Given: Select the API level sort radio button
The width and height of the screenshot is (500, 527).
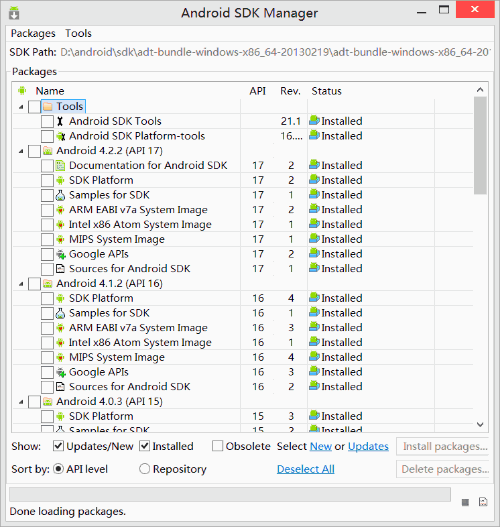Looking at the screenshot, I should pos(58,469).
